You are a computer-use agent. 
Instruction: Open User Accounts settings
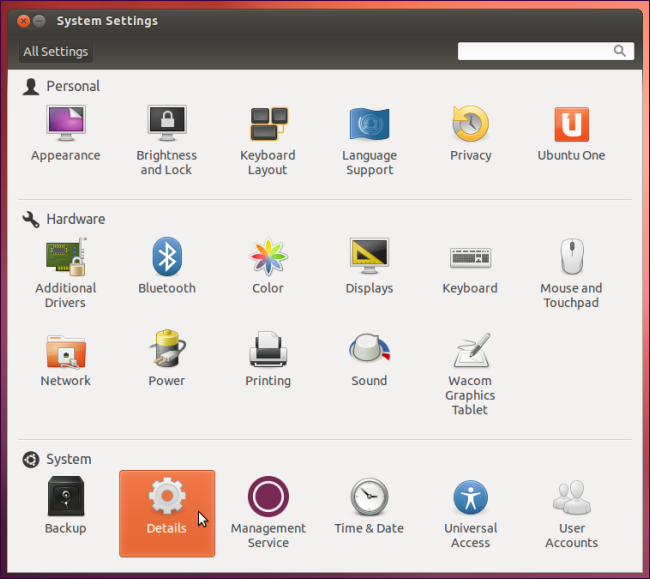point(572,512)
